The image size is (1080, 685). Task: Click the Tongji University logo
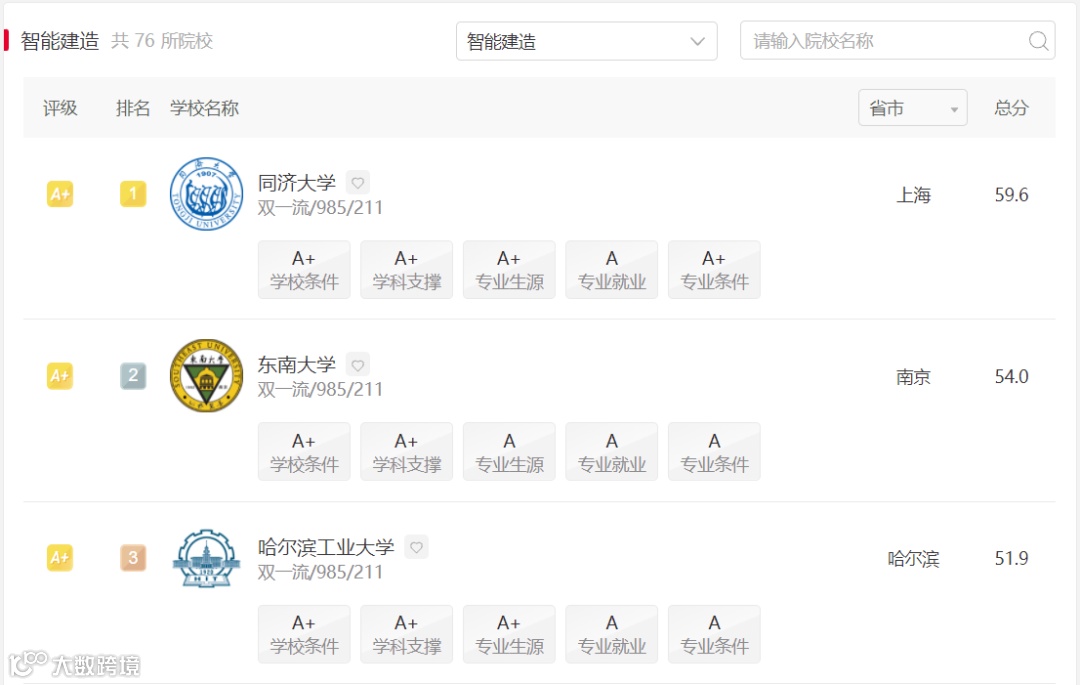tap(206, 193)
